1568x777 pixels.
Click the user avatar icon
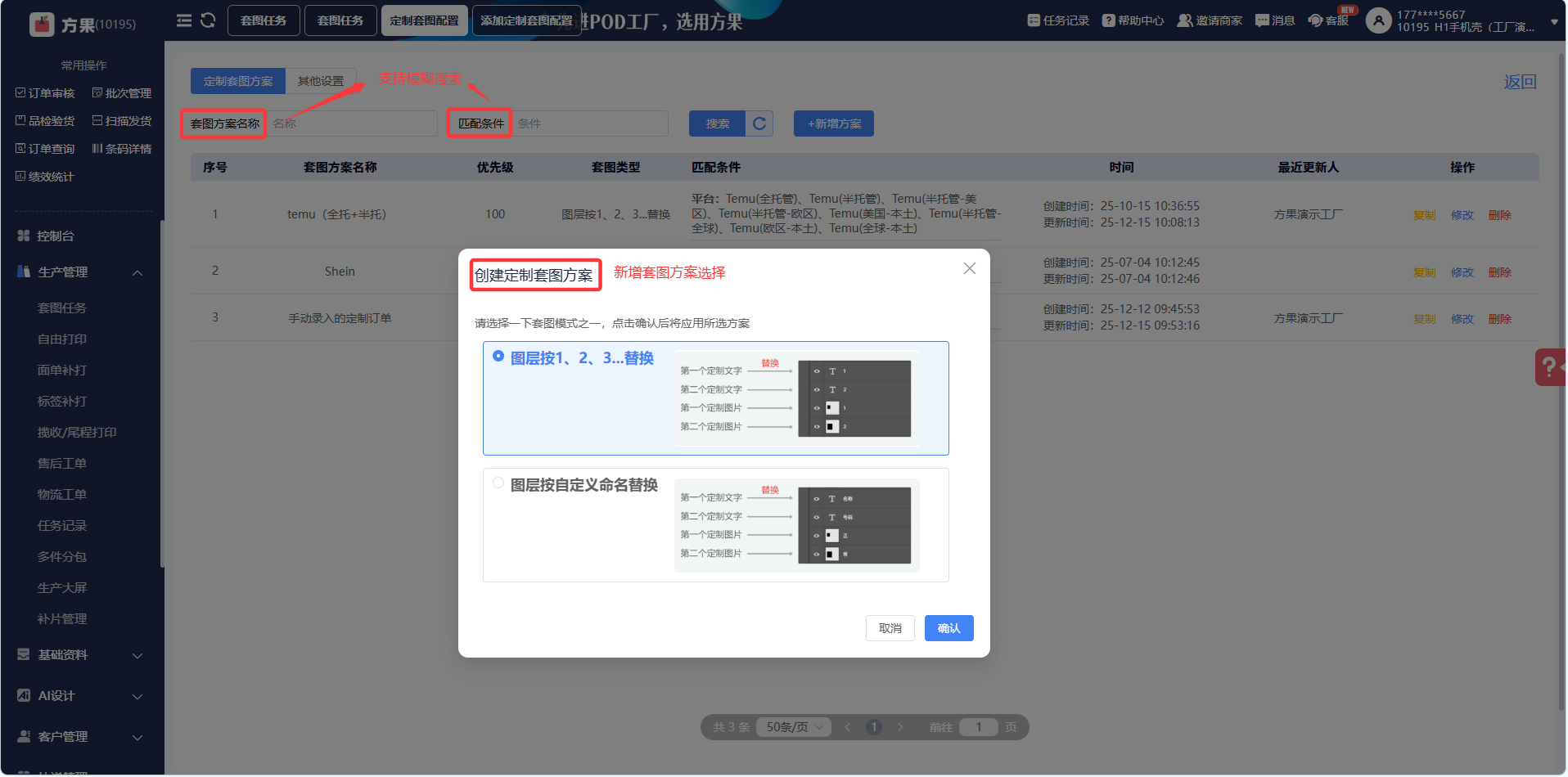point(1379,20)
